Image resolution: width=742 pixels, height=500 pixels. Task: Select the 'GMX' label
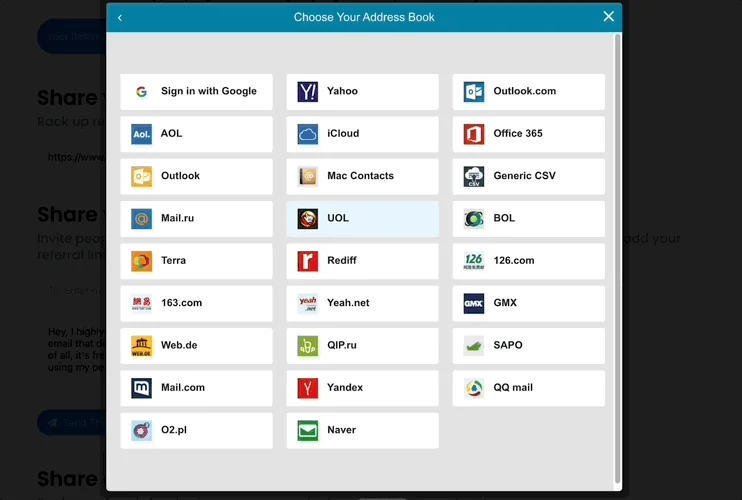(x=505, y=303)
